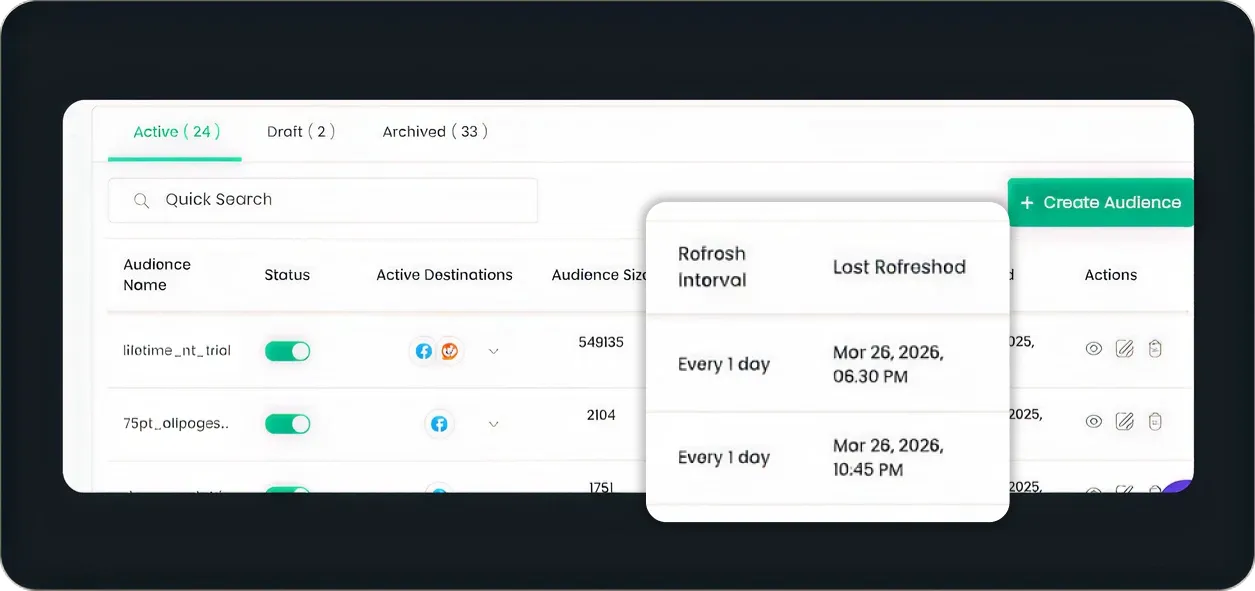Image resolution: width=1255 pixels, height=591 pixels.
Task: Click the magnifier icon in Quick Search
Action: click(142, 201)
